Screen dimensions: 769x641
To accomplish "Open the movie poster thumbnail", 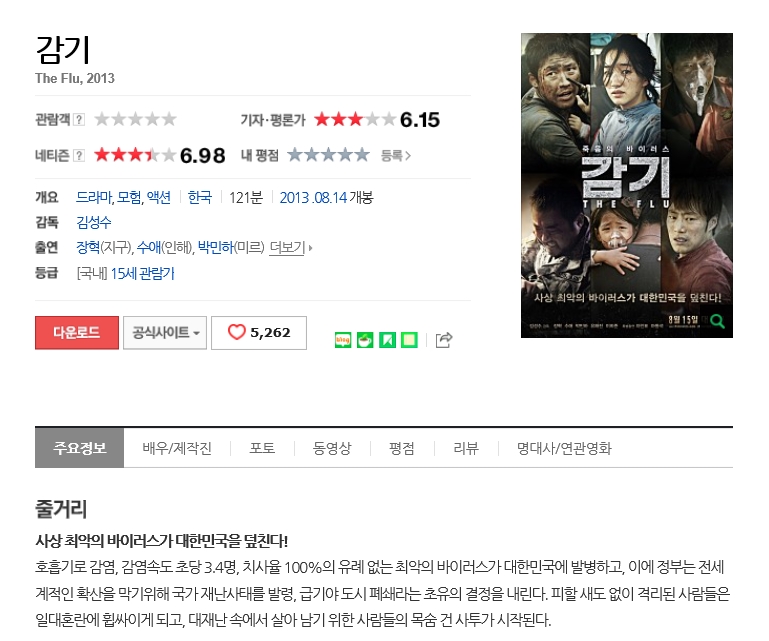I will 627,185.
